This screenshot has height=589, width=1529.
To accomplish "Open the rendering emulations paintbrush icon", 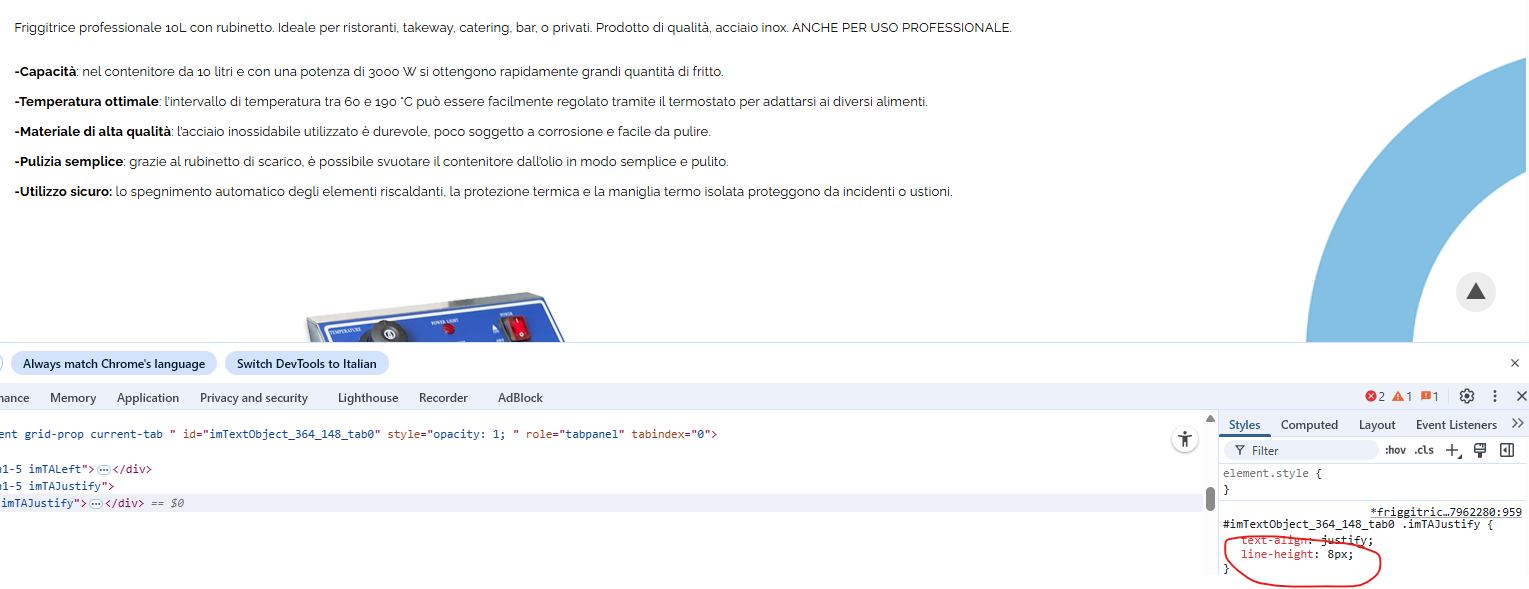I will [1481, 450].
